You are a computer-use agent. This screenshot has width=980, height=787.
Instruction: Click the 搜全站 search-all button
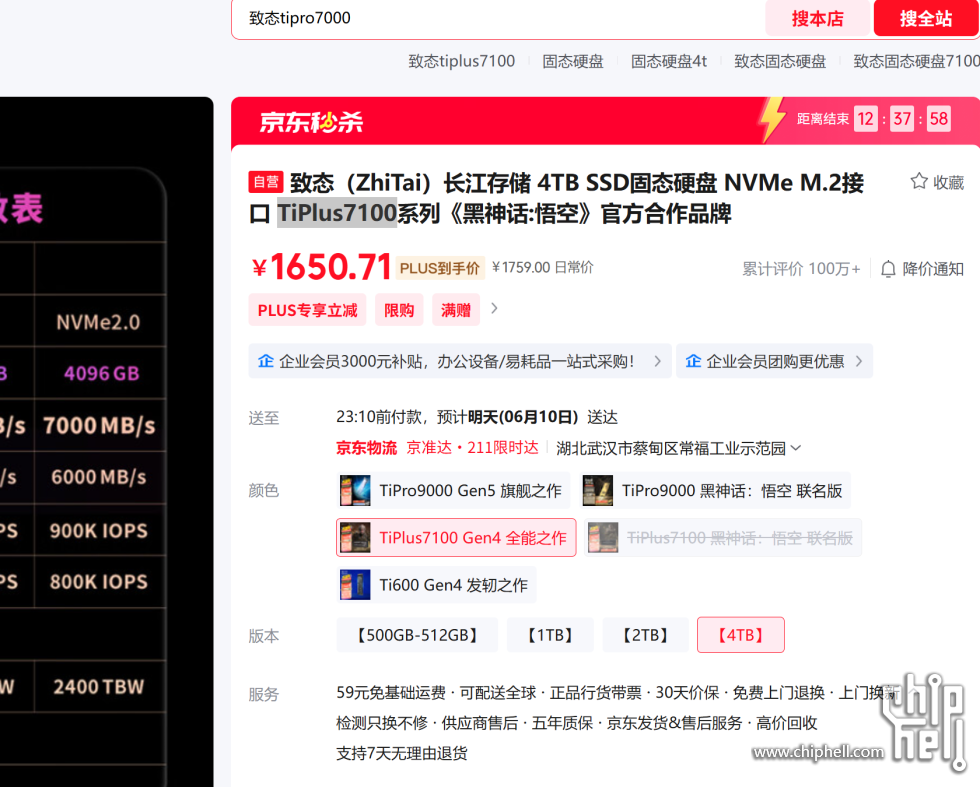pyautogui.click(x=926, y=18)
